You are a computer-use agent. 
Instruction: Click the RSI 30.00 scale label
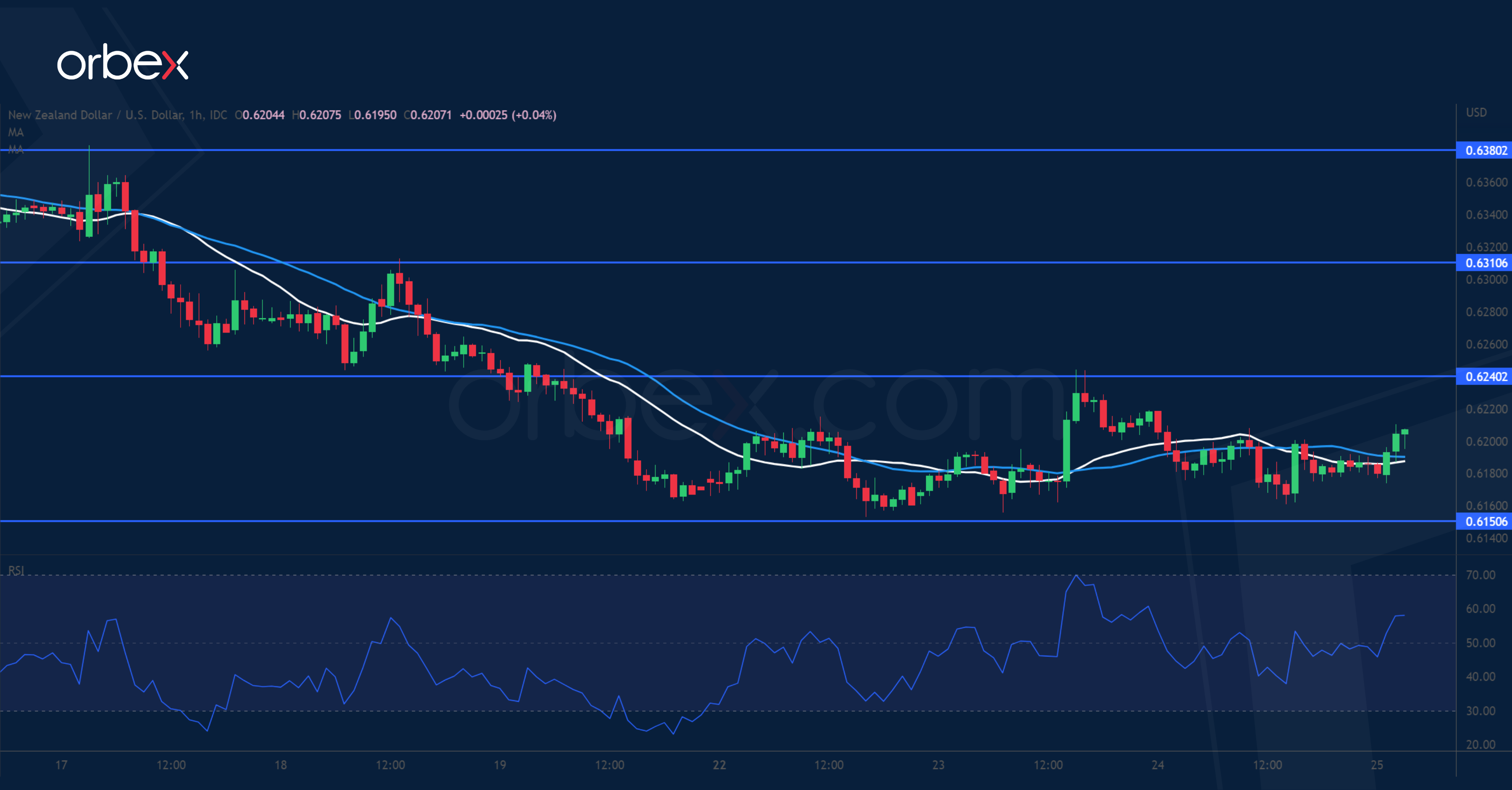pyautogui.click(x=1480, y=711)
